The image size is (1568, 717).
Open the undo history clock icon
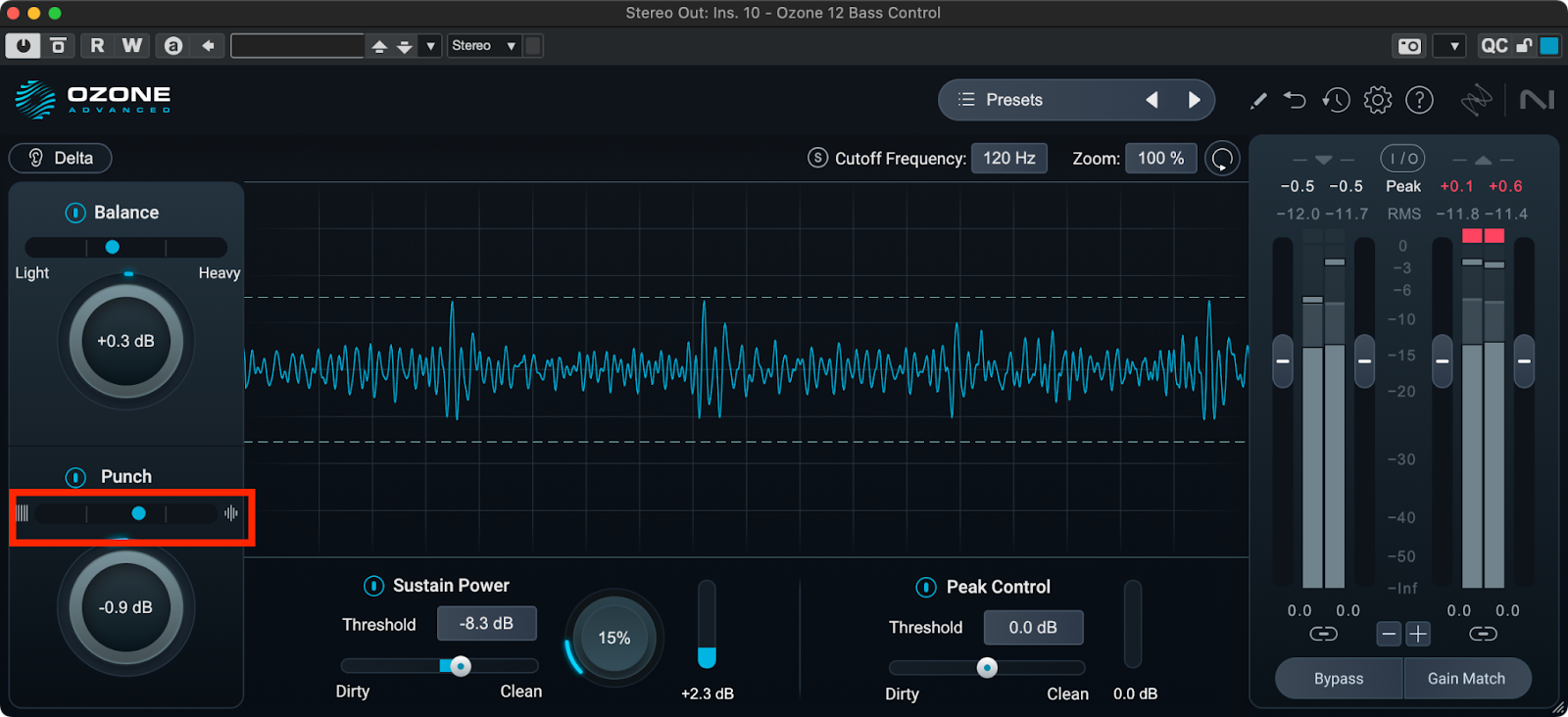point(1335,100)
